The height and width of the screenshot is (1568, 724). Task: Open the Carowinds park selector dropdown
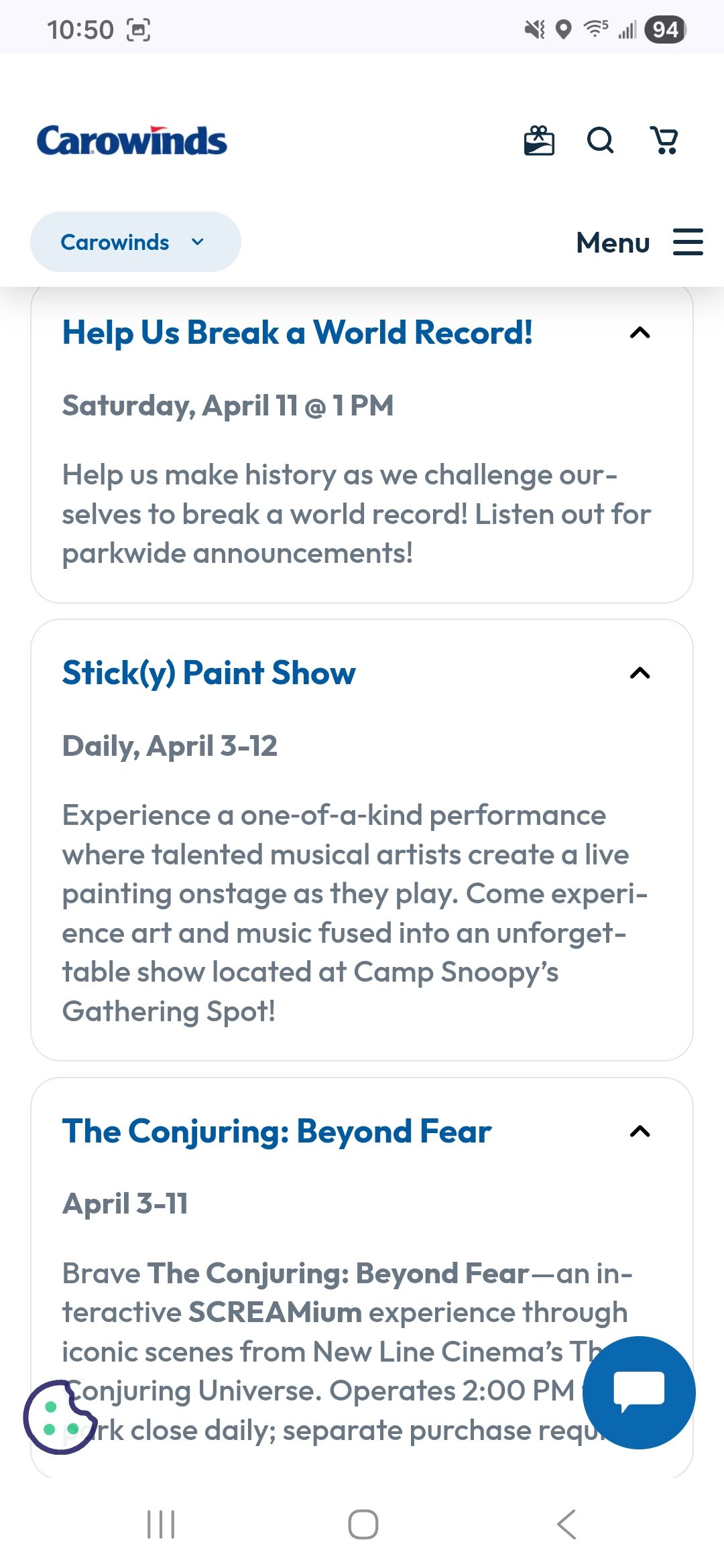(x=135, y=242)
